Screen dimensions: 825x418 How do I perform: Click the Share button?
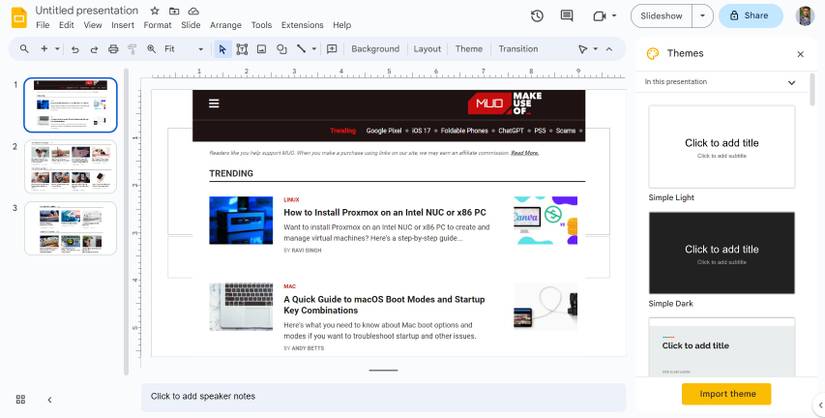[751, 16]
